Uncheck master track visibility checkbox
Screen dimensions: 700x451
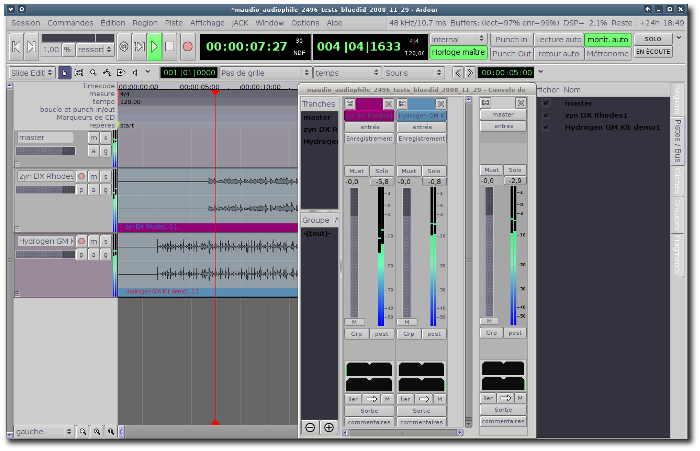(x=545, y=103)
